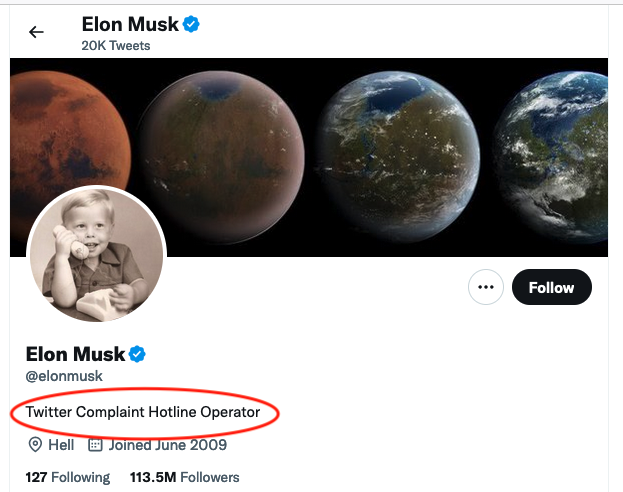
Task: Click the green-blue third planet in the banner
Action: [400, 150]
